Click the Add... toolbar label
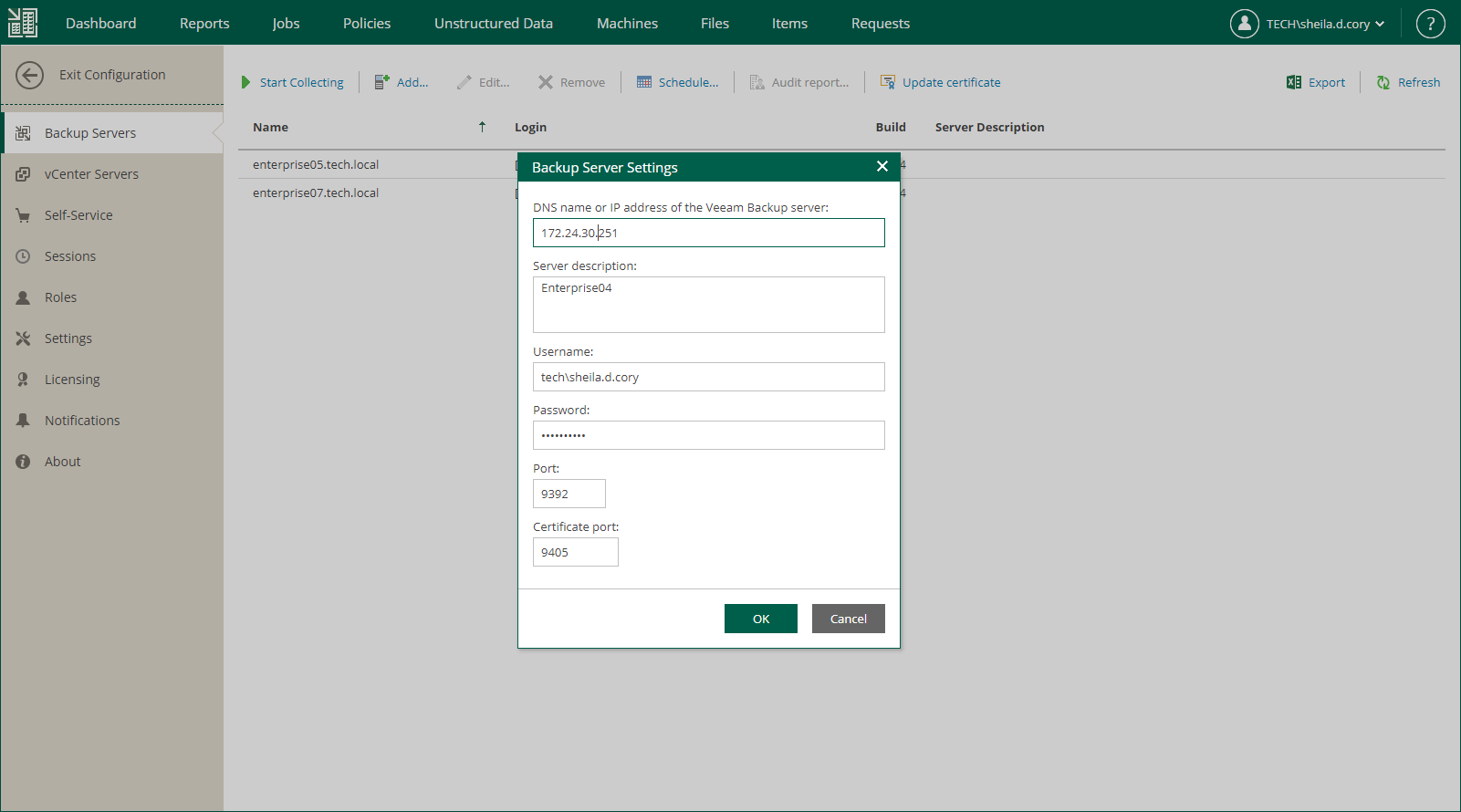 click(412, 82)
